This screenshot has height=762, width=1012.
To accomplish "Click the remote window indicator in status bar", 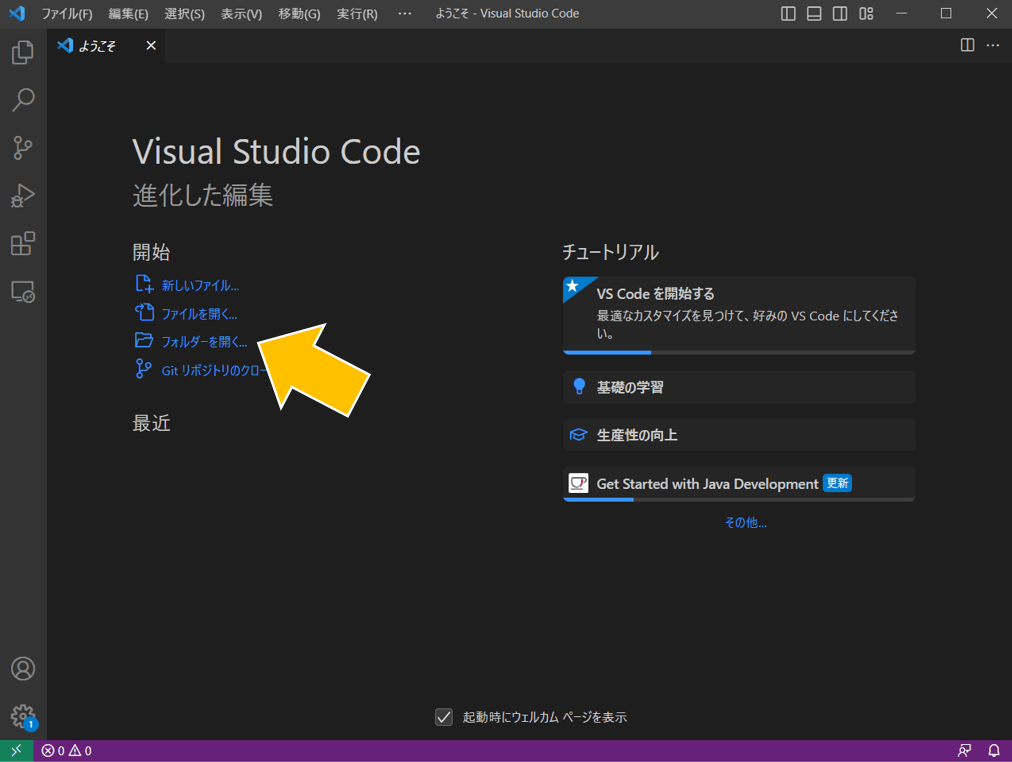I will 16,750.
